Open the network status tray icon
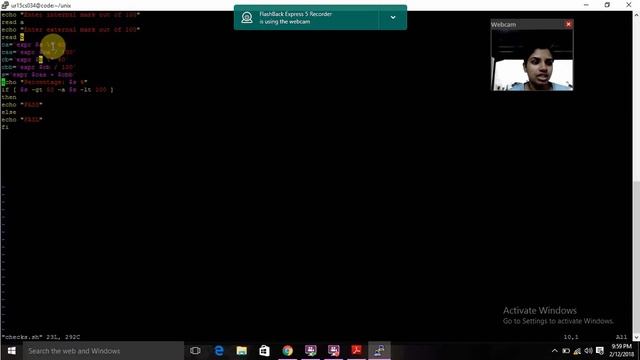 [x=577, y=351]
